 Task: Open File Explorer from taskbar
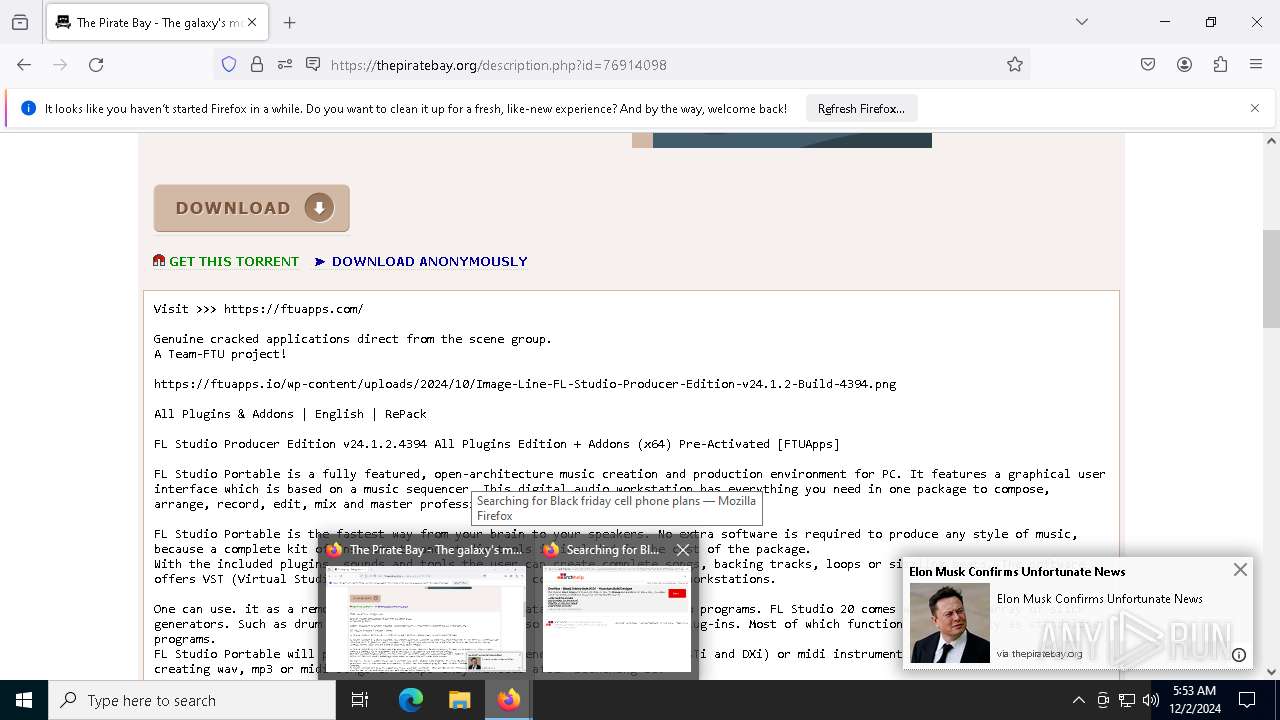[x=459, y=700]
